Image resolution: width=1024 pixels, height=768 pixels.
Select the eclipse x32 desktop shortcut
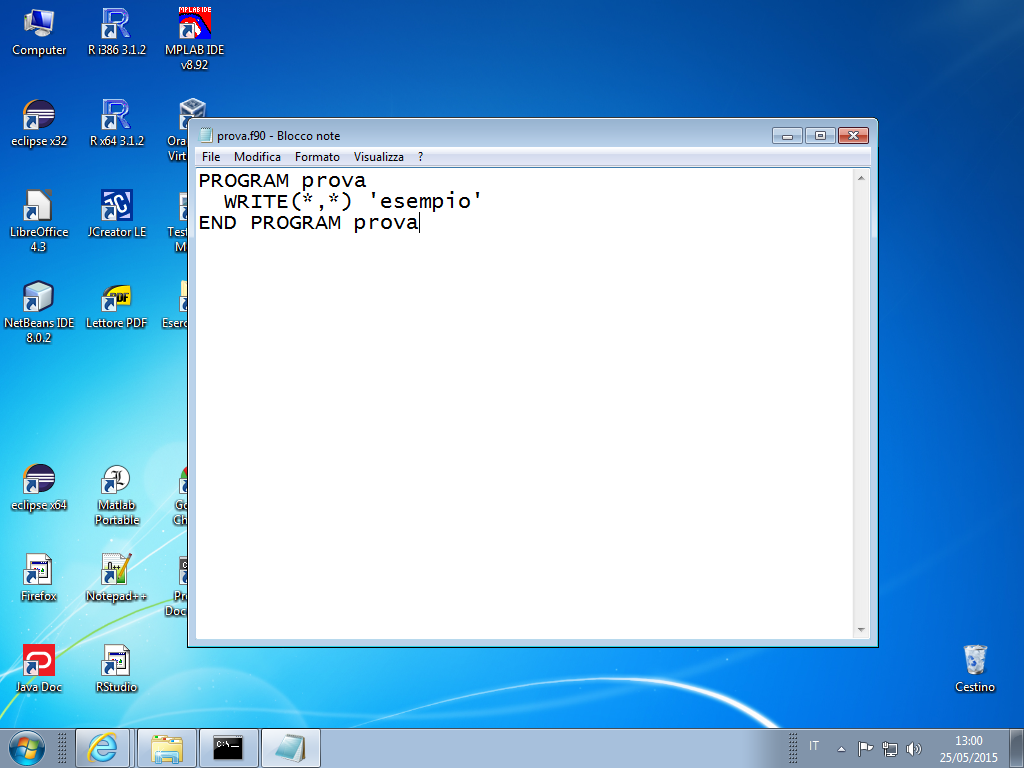(39, 118)
